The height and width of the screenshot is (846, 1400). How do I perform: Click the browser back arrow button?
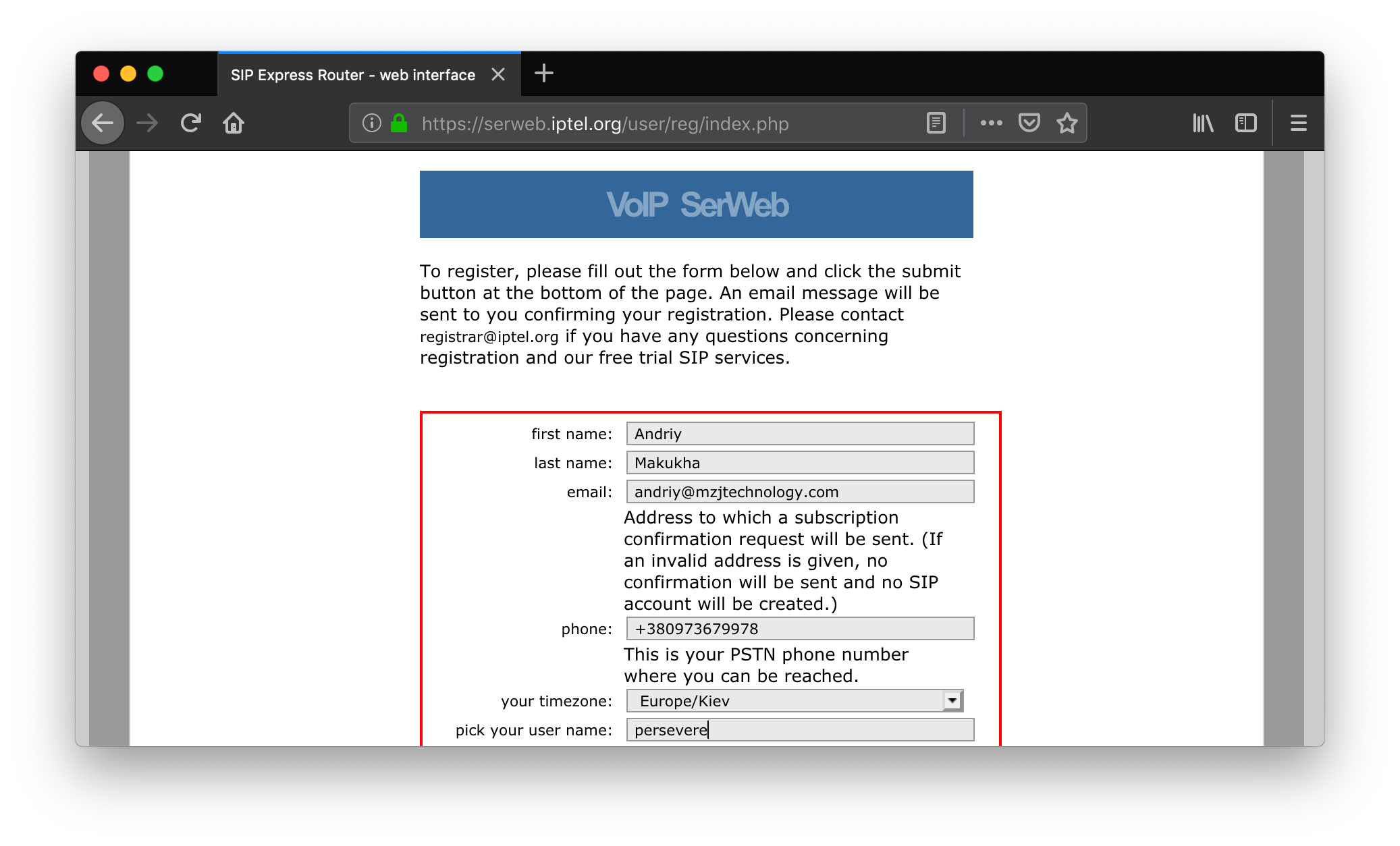[103, 123]
